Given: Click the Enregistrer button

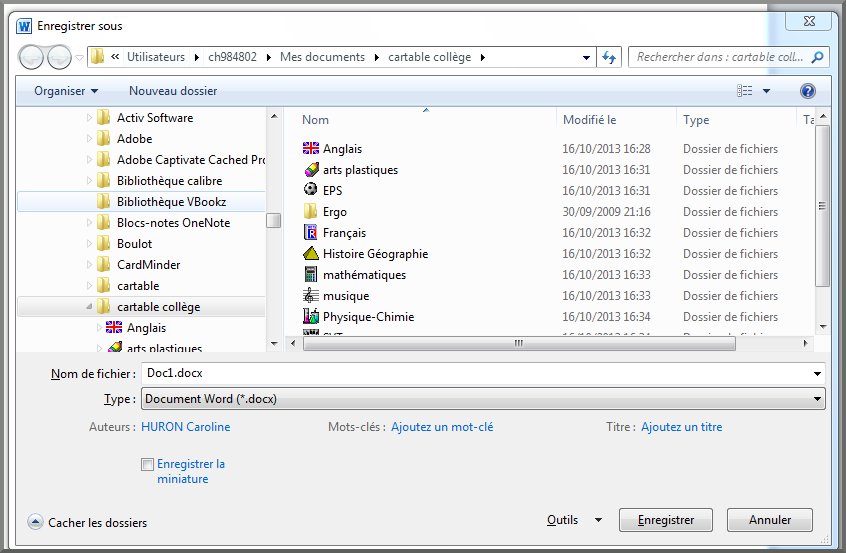Looking at the screenshot, I should [665, 520].
